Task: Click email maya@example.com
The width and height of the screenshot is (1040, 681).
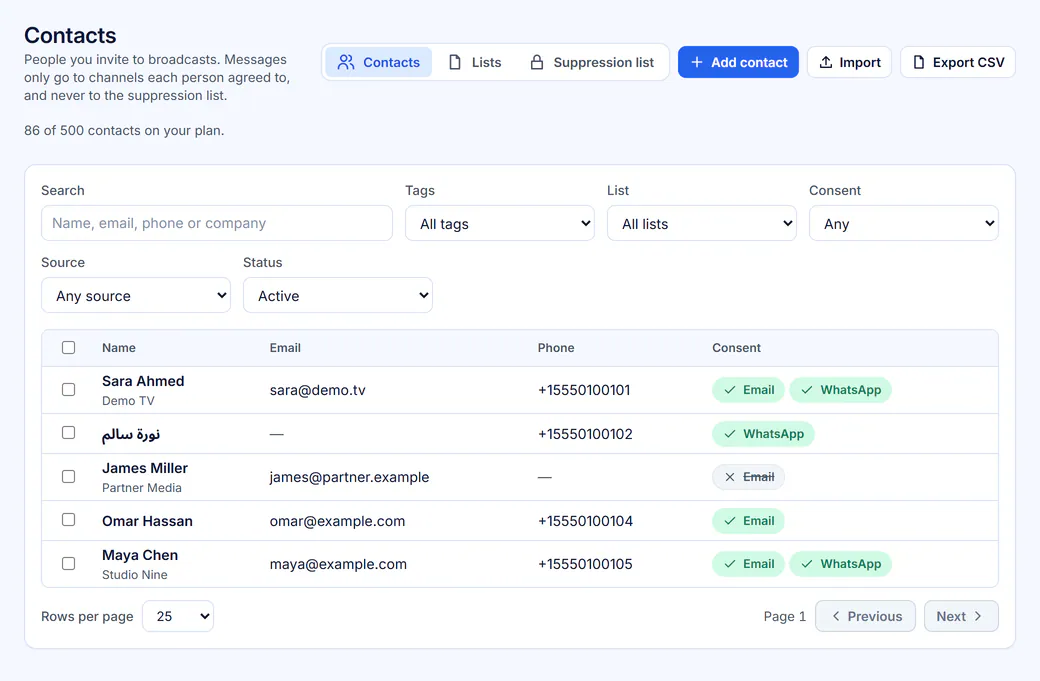Action: pyautogui.click(x=338, y=564)
